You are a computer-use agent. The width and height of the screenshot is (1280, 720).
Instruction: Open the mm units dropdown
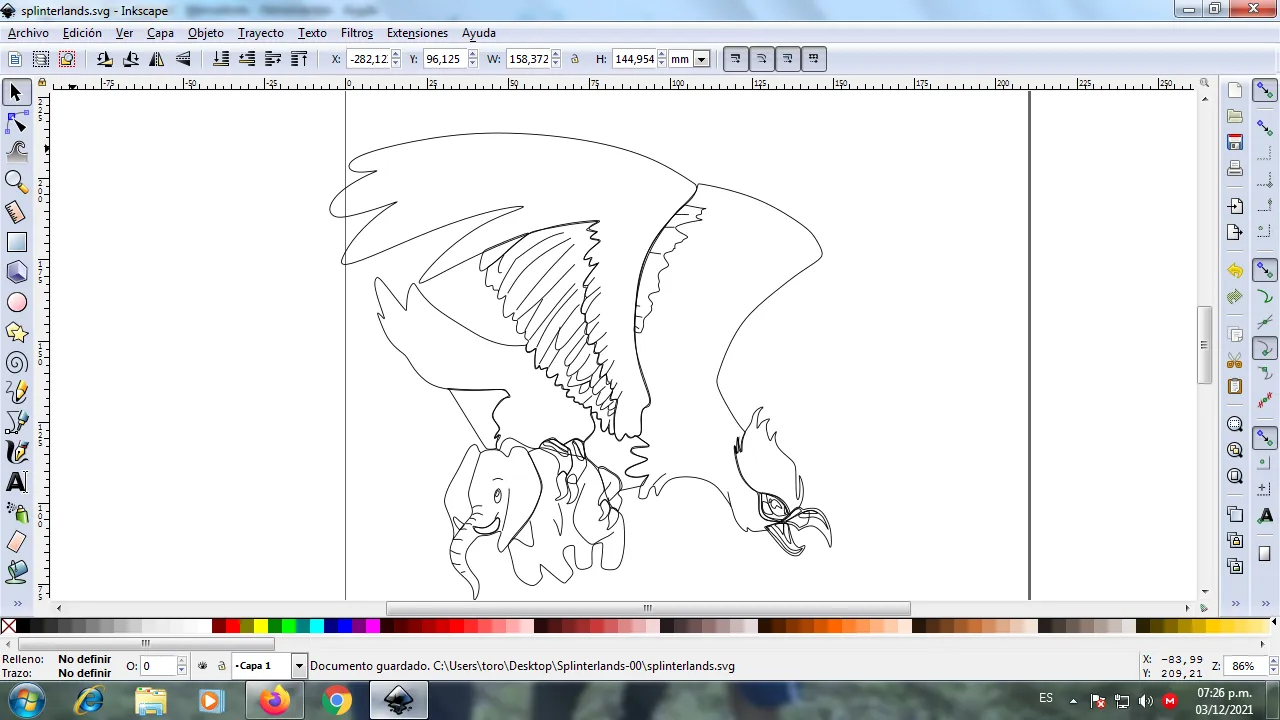click(701, 59)
